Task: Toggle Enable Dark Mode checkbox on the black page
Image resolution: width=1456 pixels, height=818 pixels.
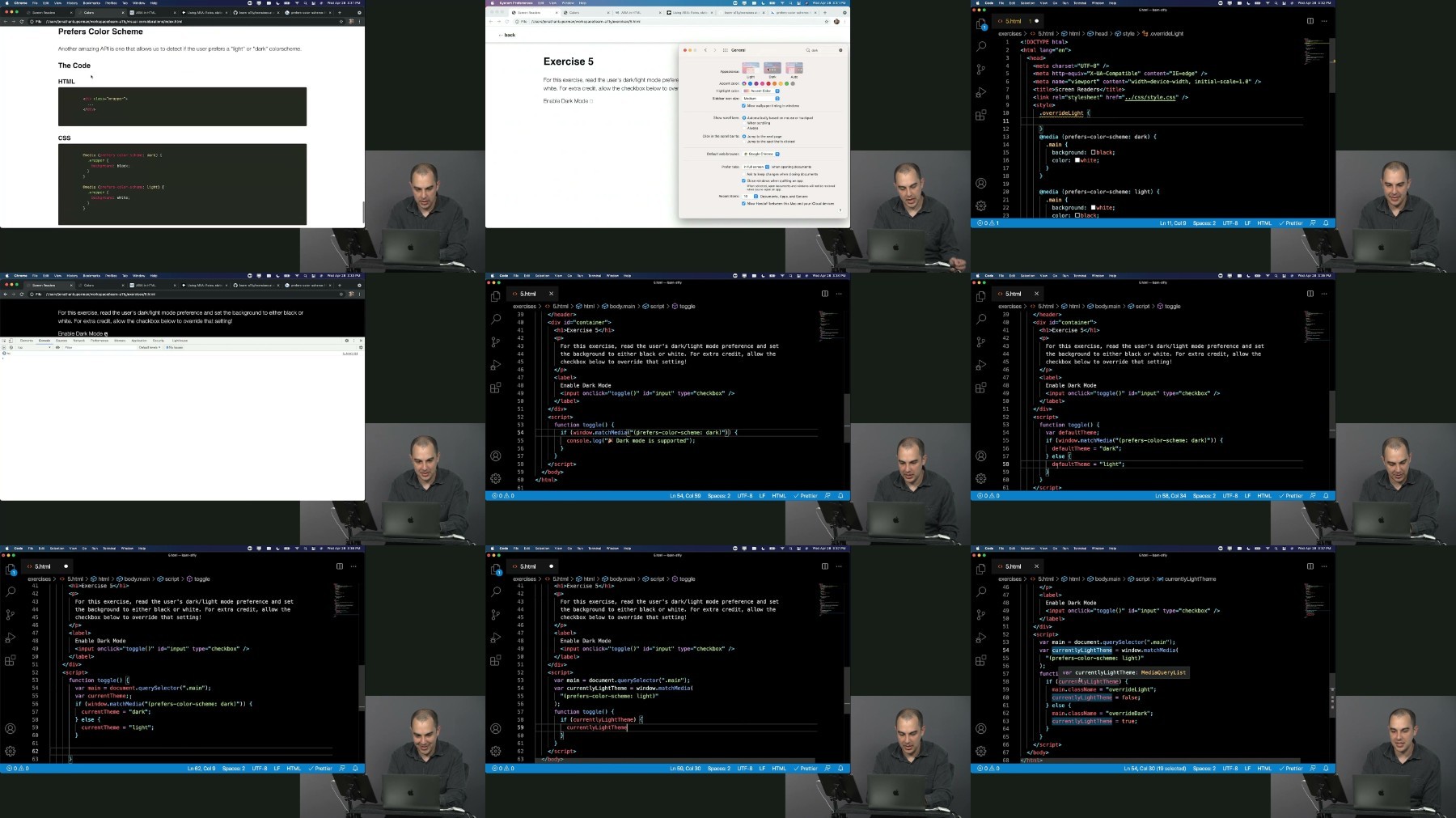Action: point(106,334)
